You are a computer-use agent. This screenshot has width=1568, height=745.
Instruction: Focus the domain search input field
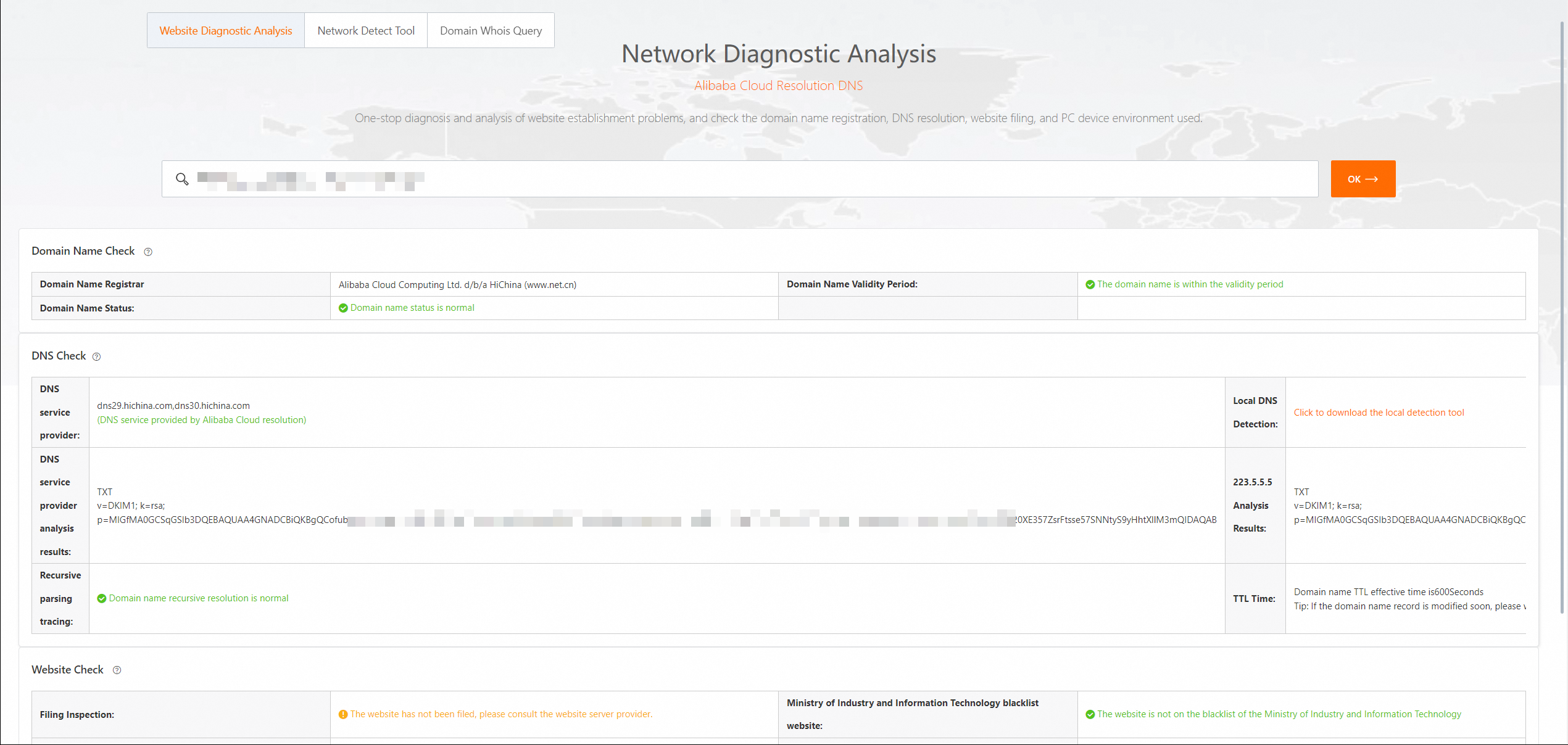pyautogui.click(x=740, y=179)
